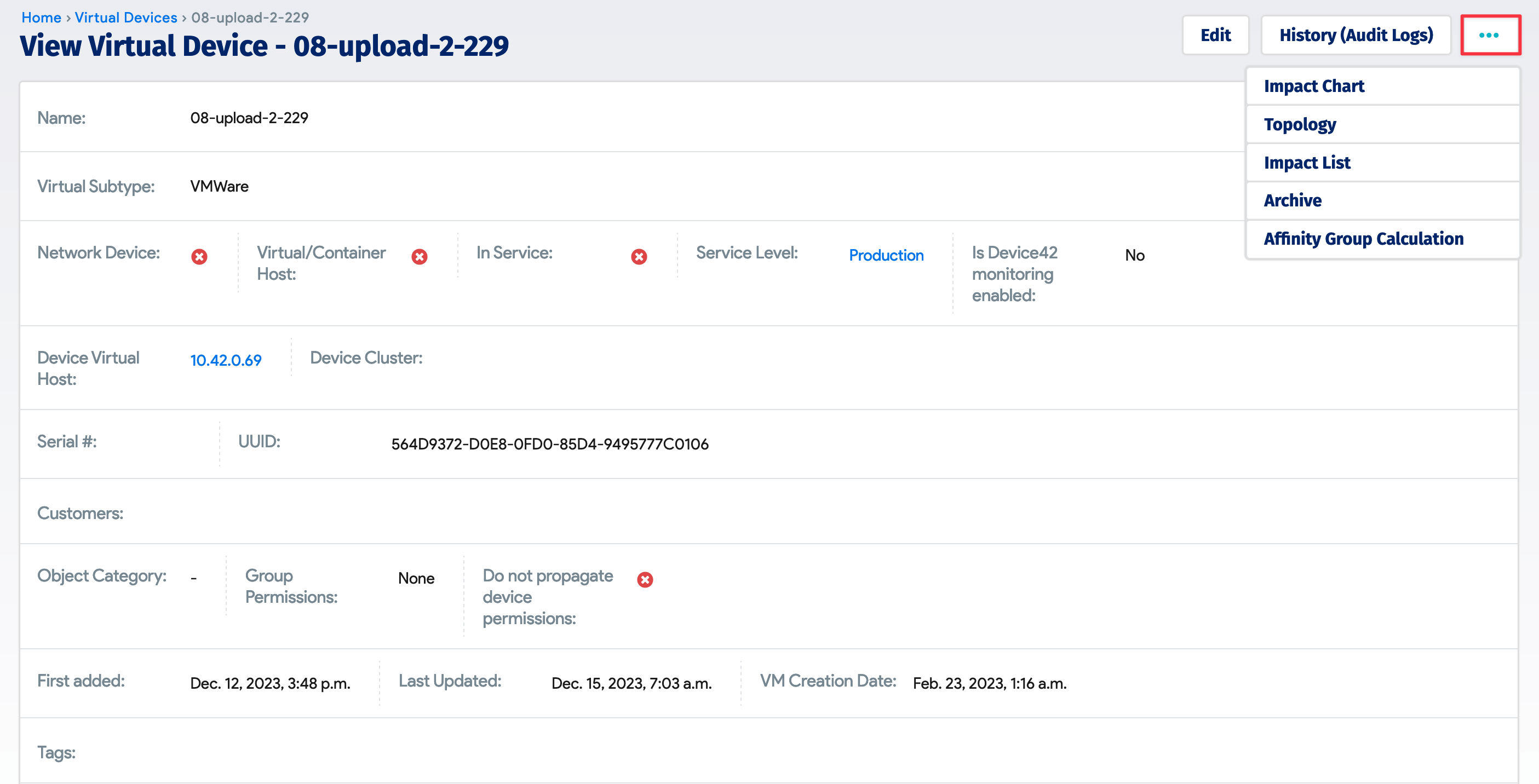The image size is (1539, 784).
Task: Open the Production service level link
Action: tap(887, 256)
